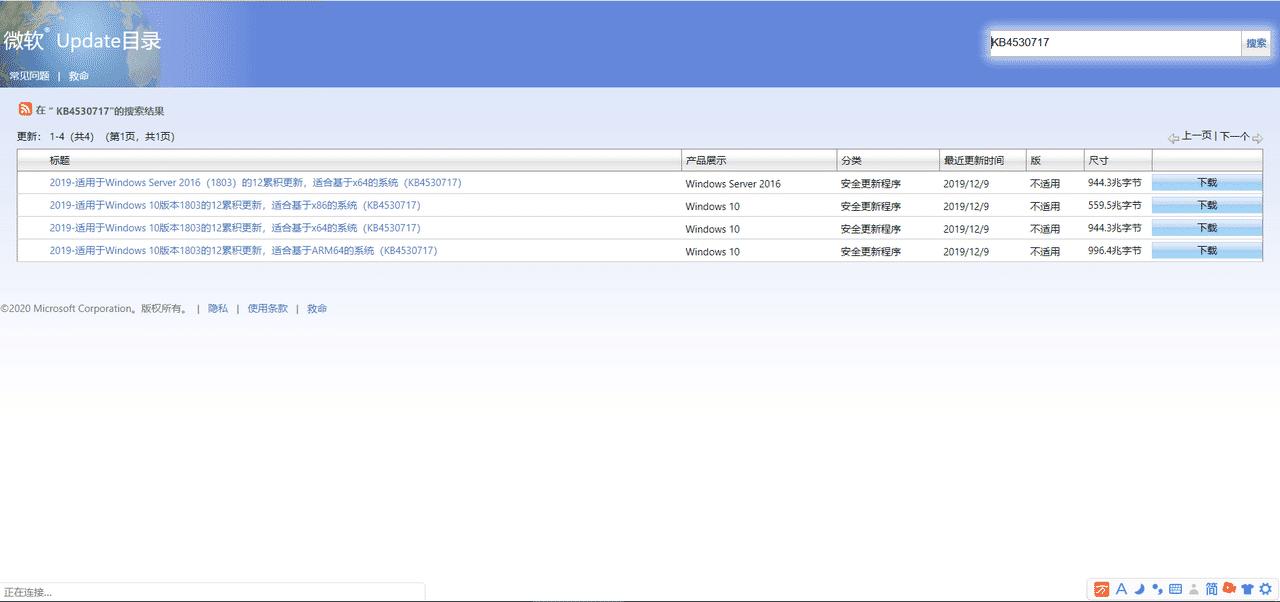The width and height of the screenshot is (1280, 602).
Task: Click the orange video camera icon
Action: [1229, 589]
